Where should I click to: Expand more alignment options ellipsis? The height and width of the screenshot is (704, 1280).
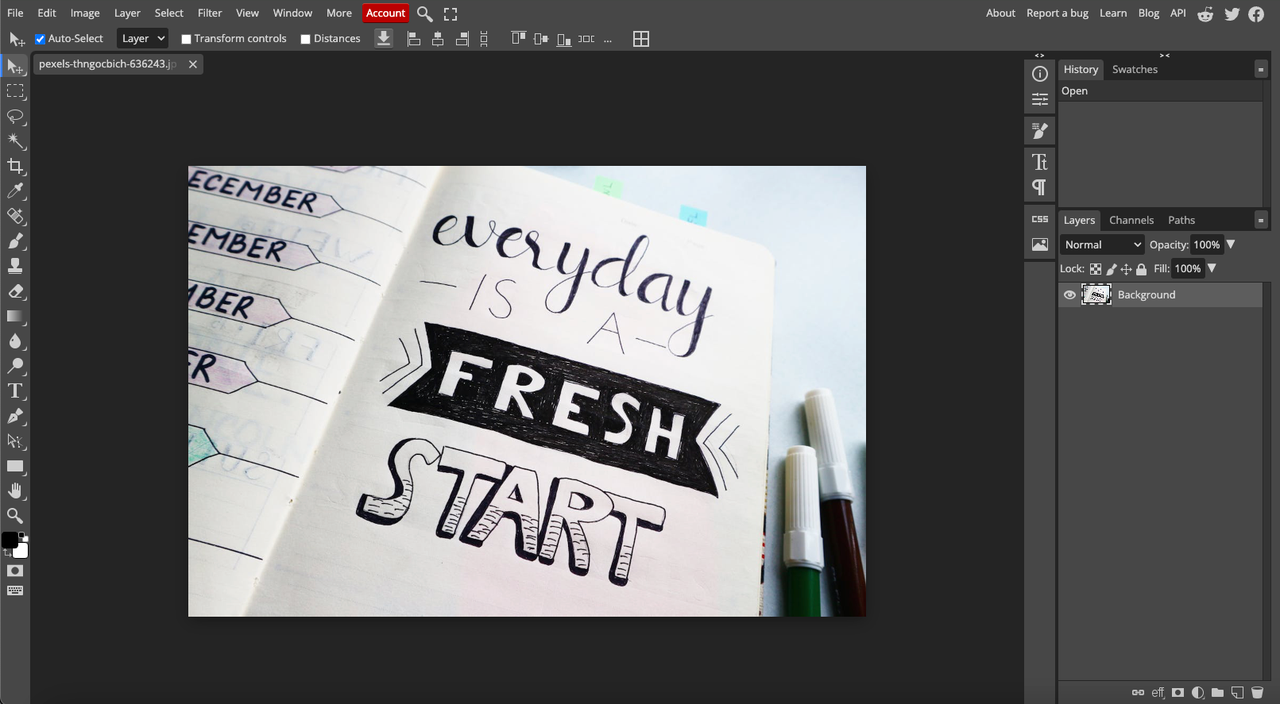(x=608, y=40)
